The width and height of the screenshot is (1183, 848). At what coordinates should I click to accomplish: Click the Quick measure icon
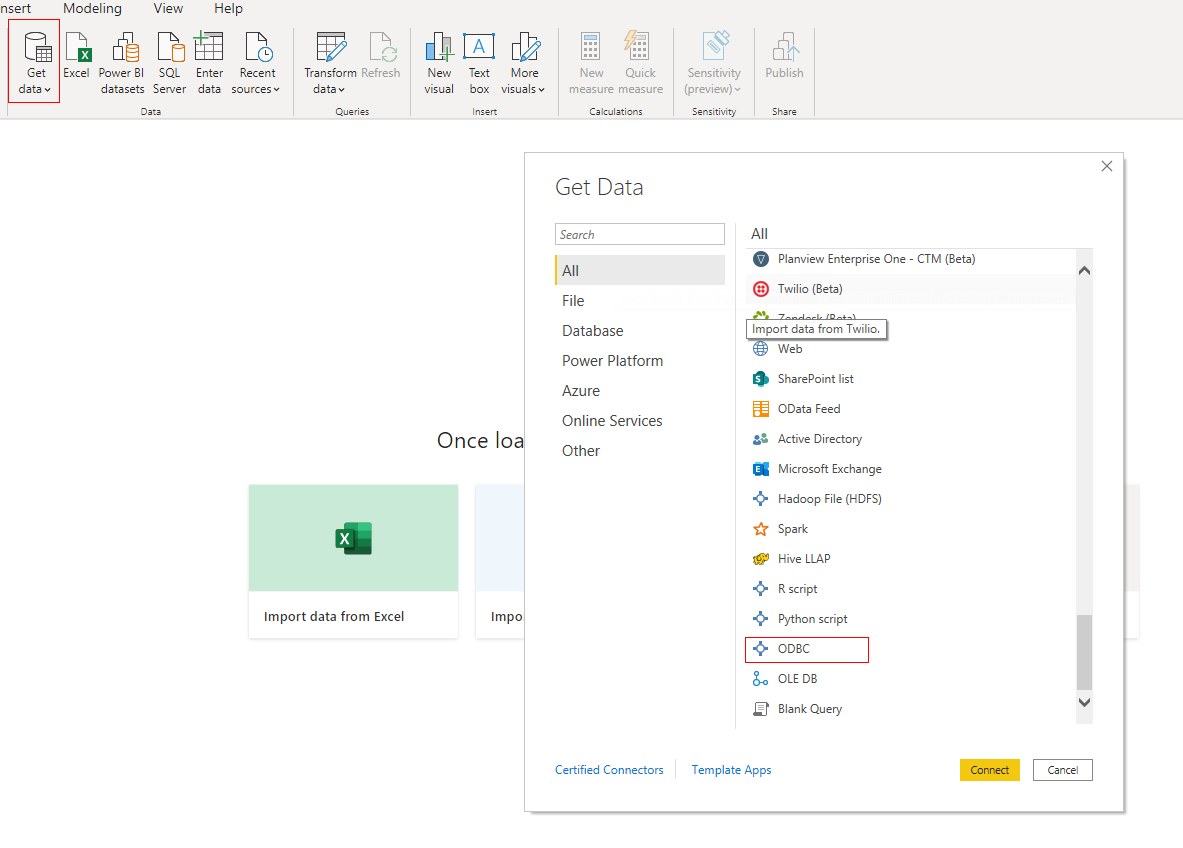(640, 63)
